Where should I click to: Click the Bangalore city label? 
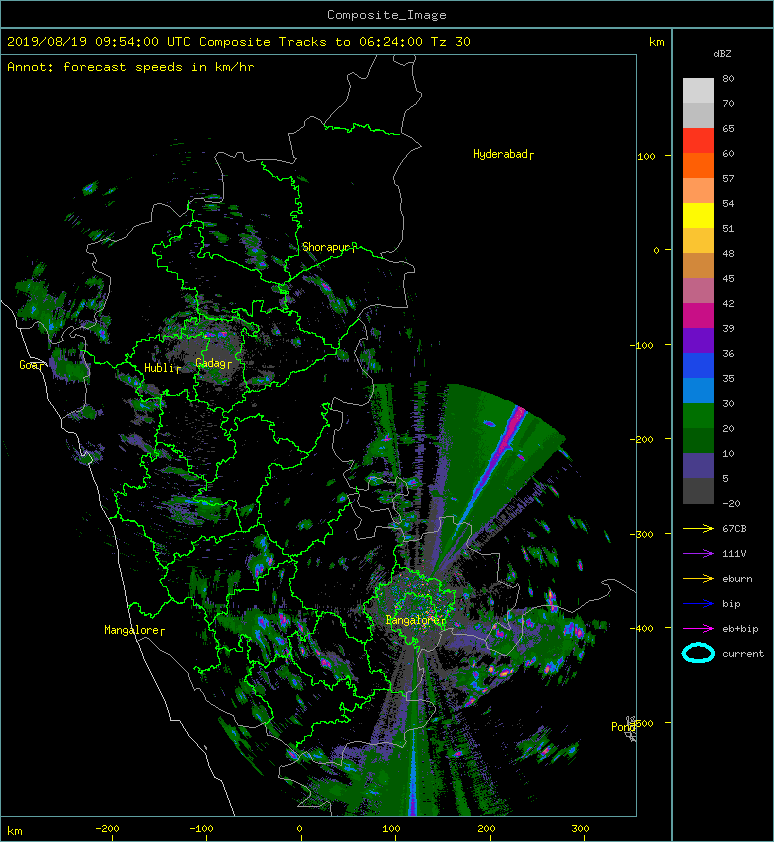point(413,620)
